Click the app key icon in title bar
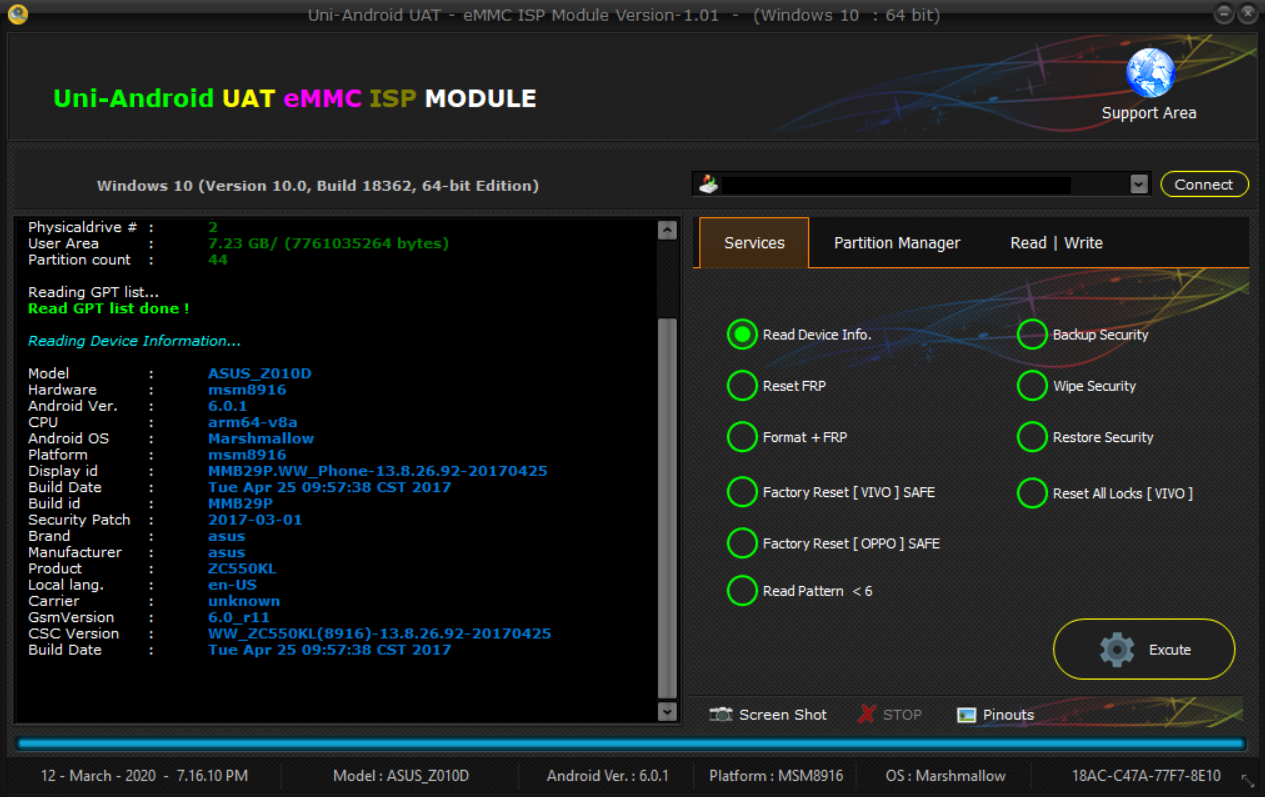 point(17,15)
